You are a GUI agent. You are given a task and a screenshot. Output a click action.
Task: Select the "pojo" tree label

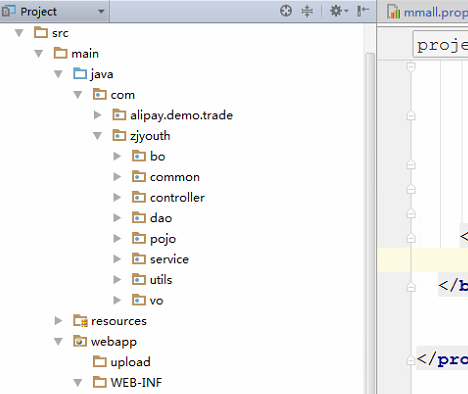[x=163, y=239]
